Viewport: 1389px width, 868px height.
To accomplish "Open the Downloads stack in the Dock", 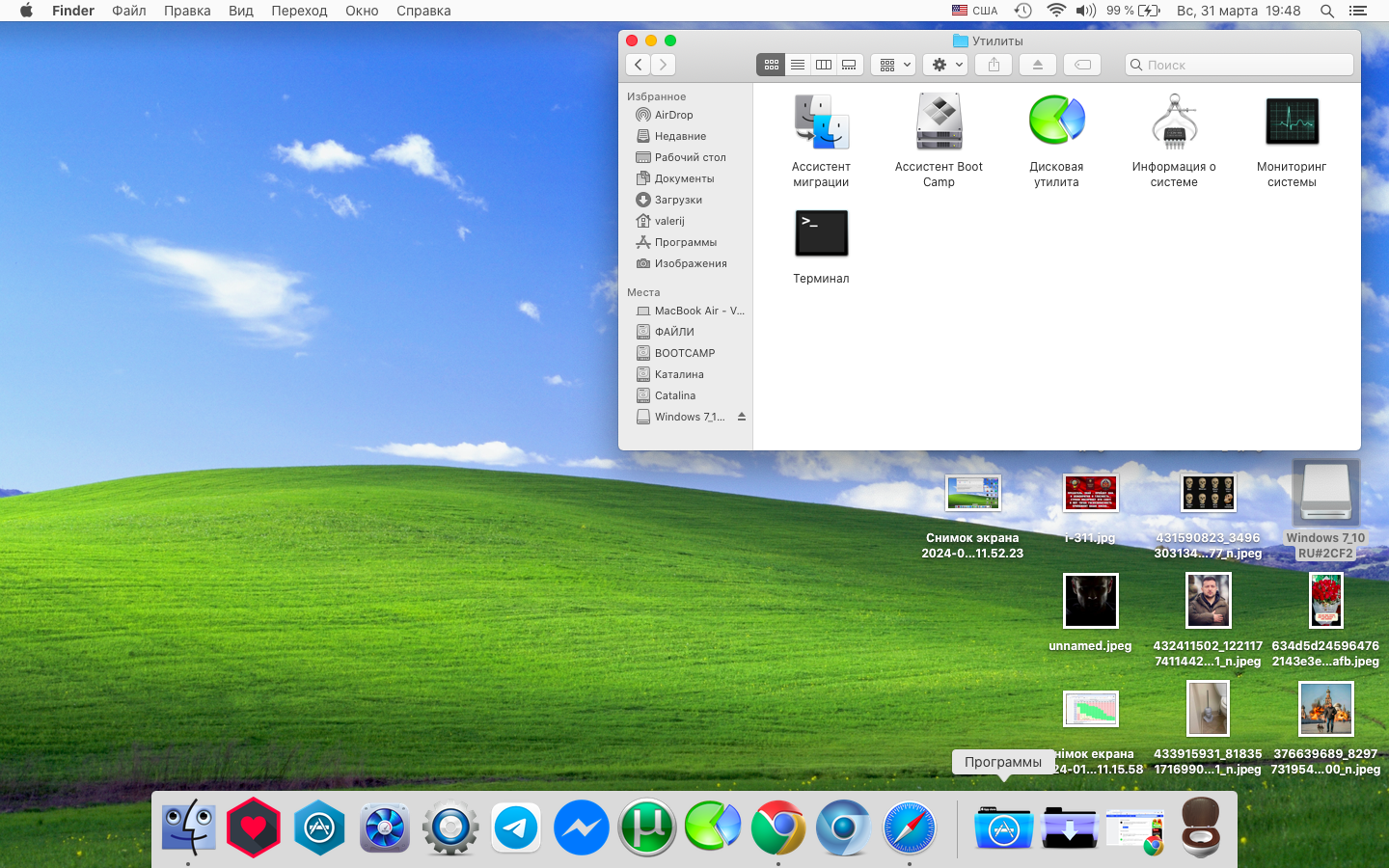I will tap(1069, 827).
